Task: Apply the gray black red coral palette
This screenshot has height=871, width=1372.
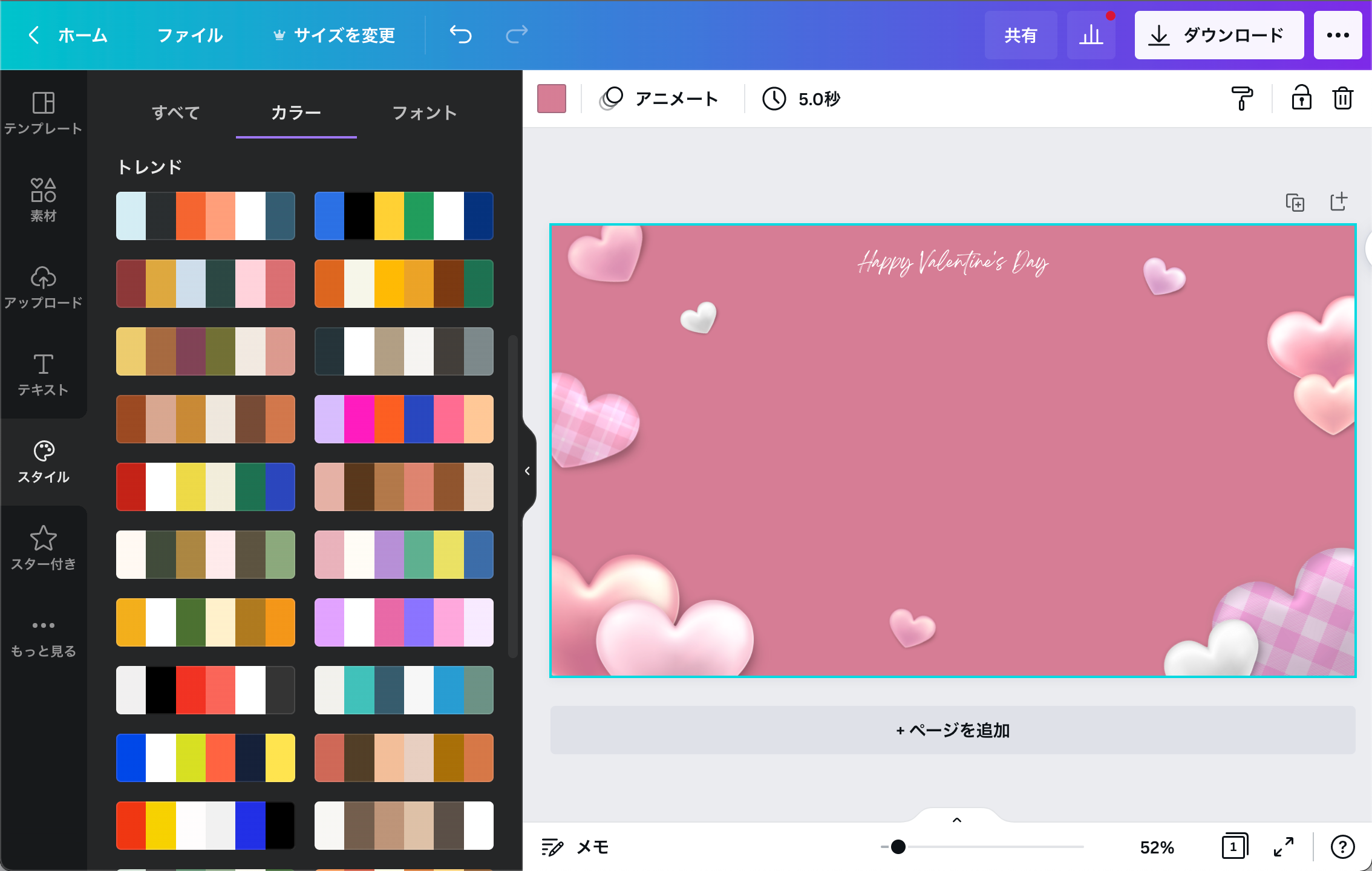Action: (x=206, y=690)
